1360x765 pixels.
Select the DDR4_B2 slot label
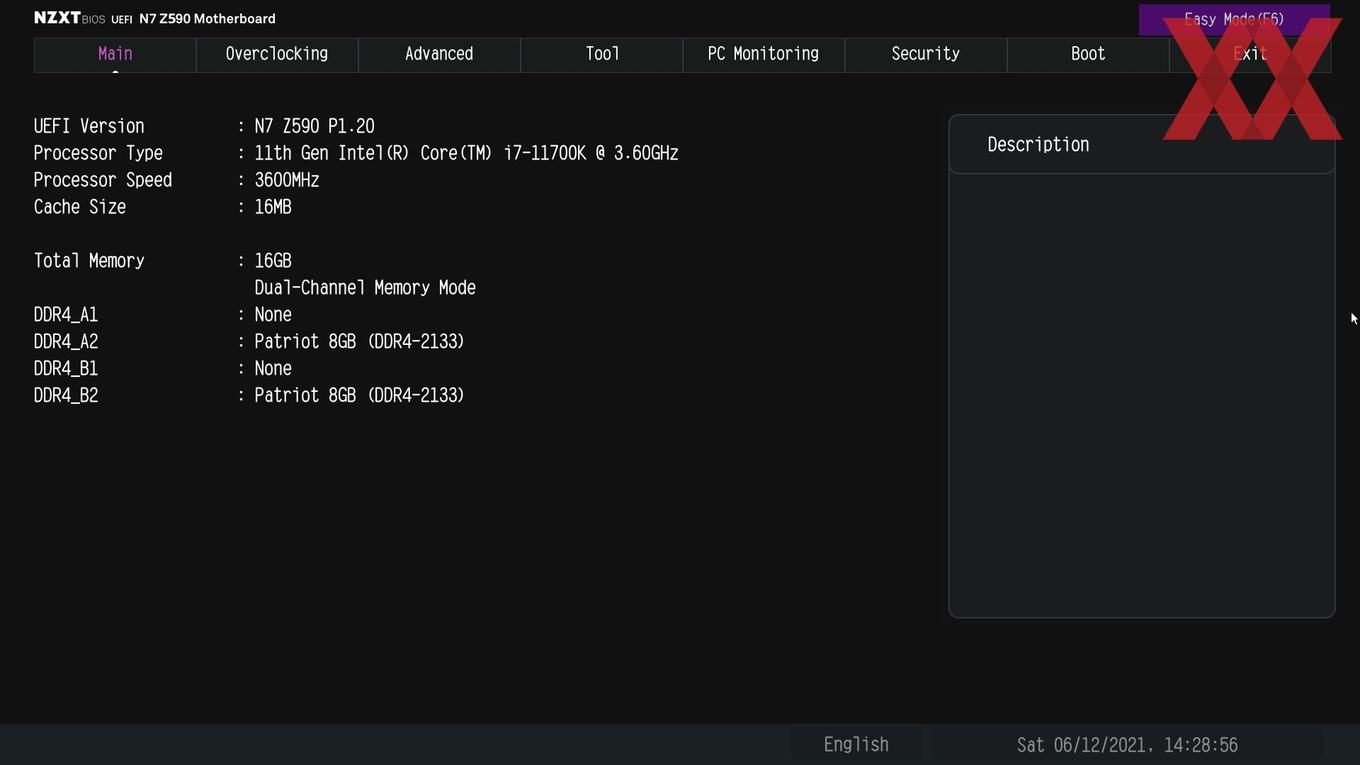[x=66, y=396]
